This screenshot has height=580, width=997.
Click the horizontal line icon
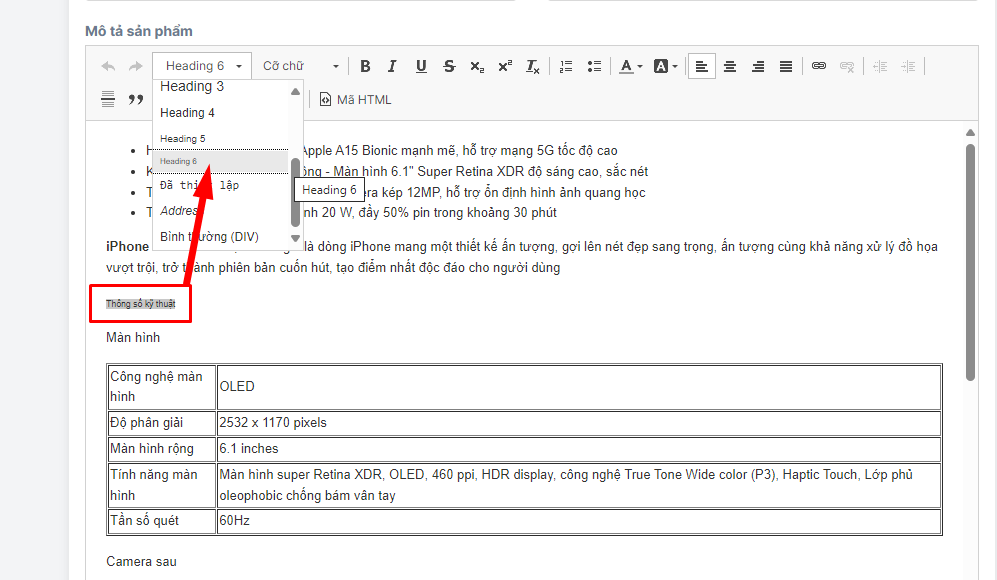pyautogui.click(x=108, y=99)
